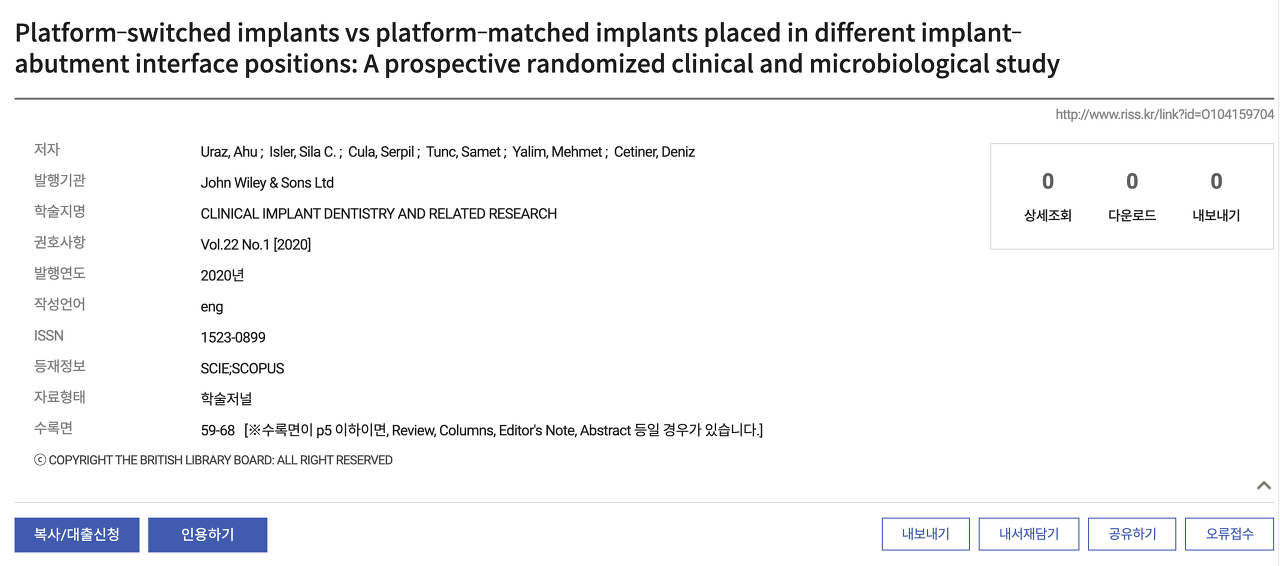Open author link Yalim, Mehmet

point(557,152)
